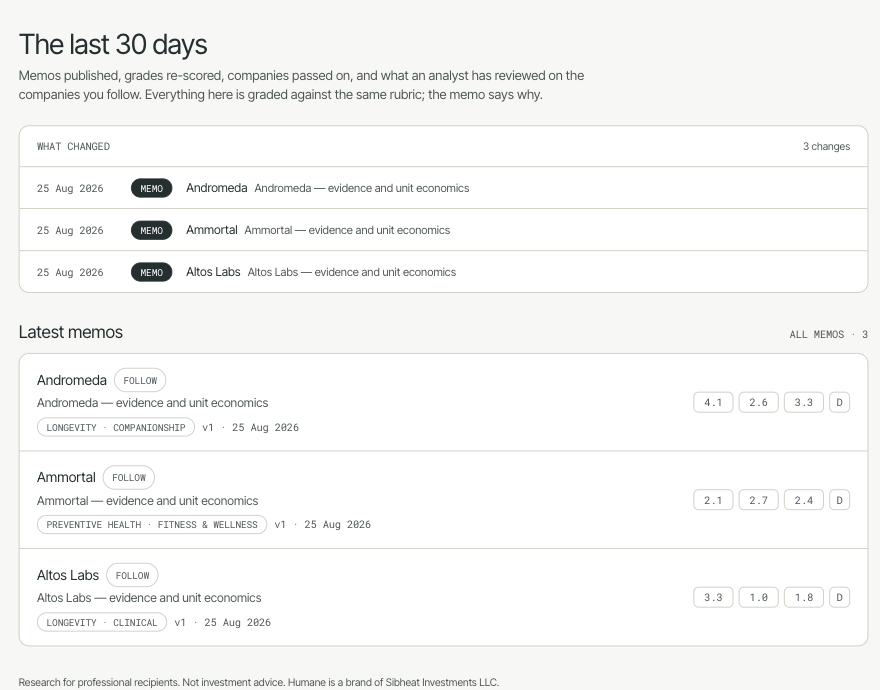880x690 pixels.
Task: Click Altos Labs in the What Changed list
Action: [213, 272]
